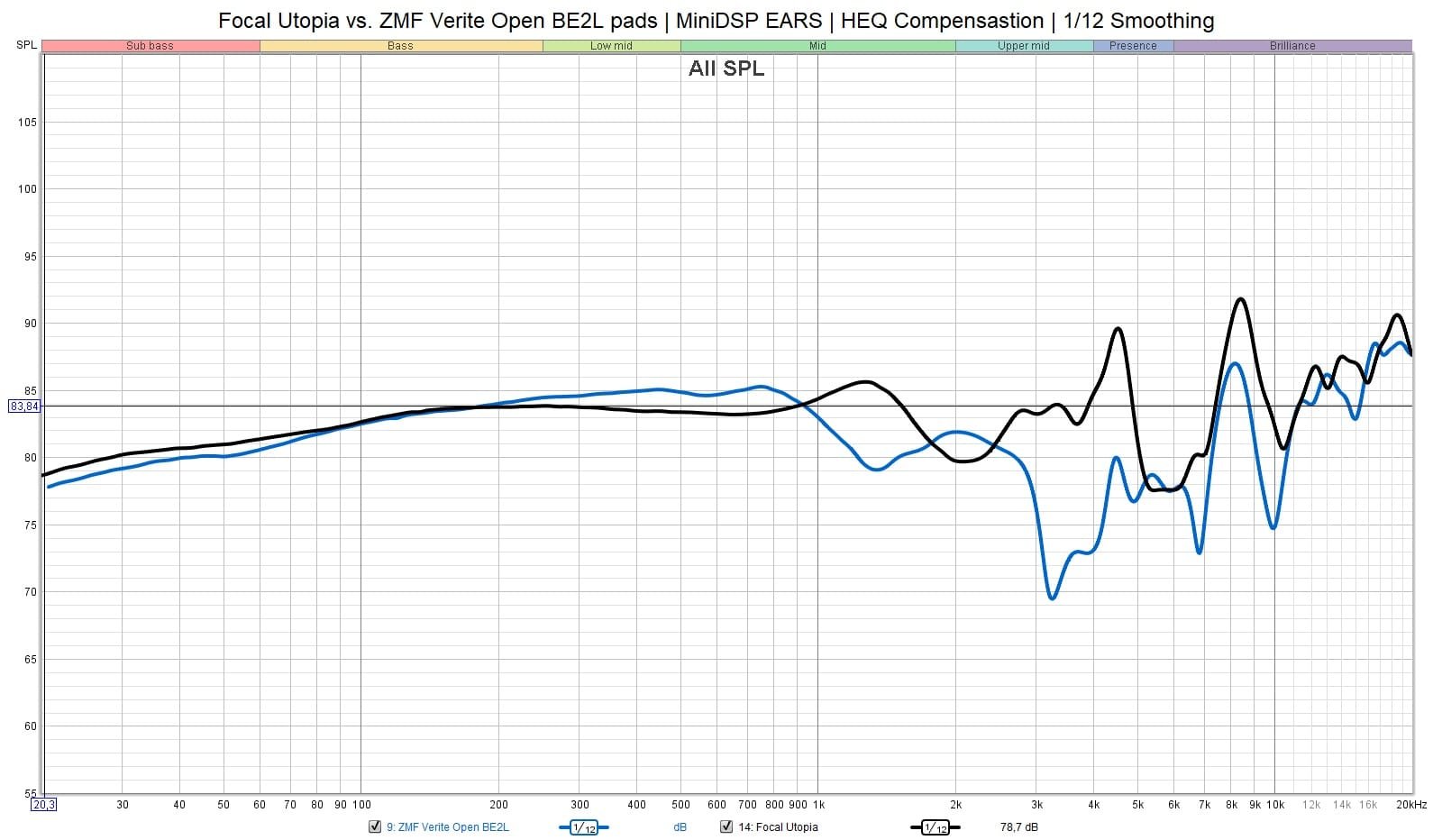Image resolution: width=1433 pixels, height=840 pixels.
Task: Click the black 1/12 smoothing icon
Action: [935, 827]
